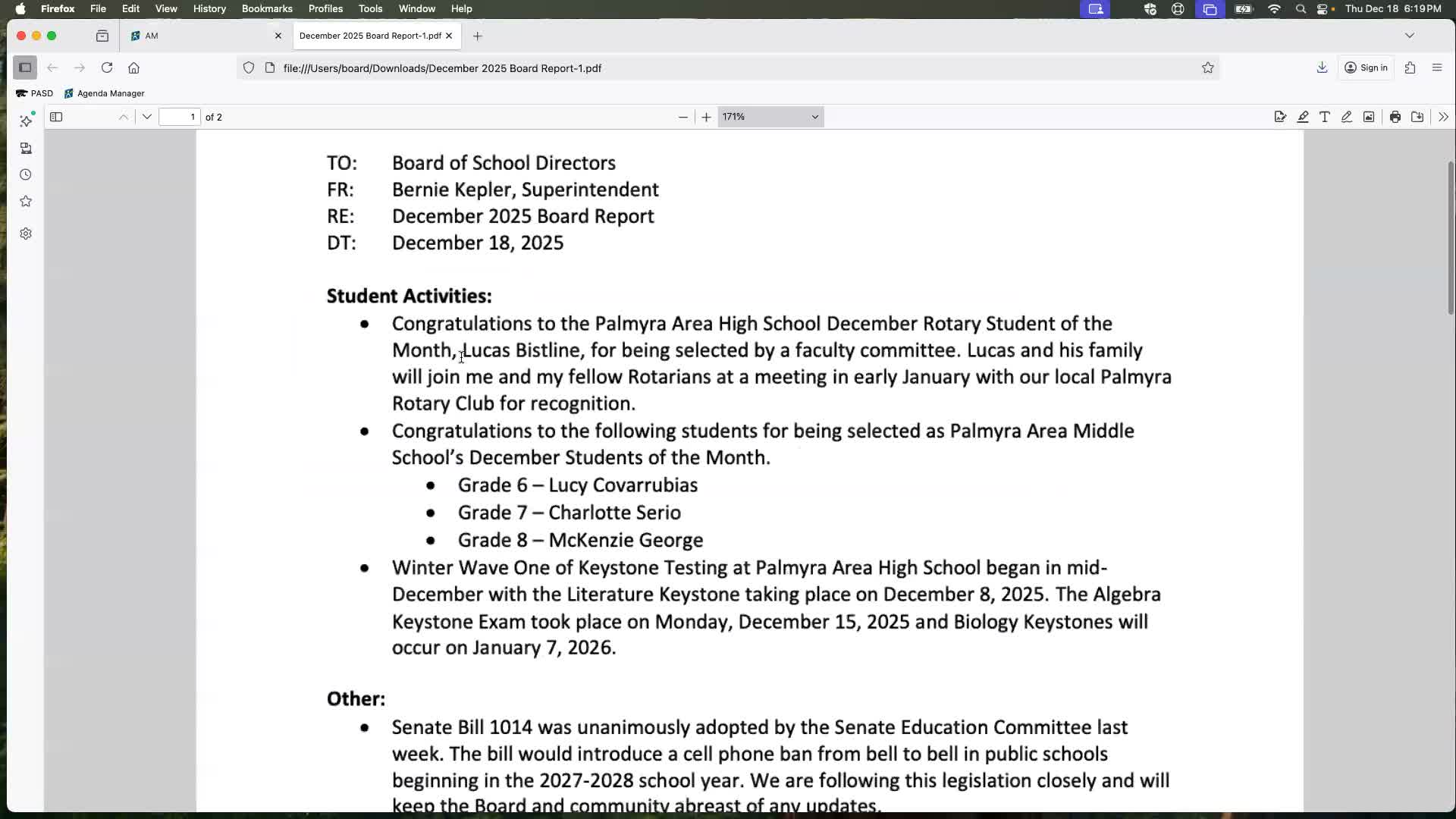The image size is (1456, 819).
Task: Toggle the Firefox vertical sidebar button
Action: [25, 67]
